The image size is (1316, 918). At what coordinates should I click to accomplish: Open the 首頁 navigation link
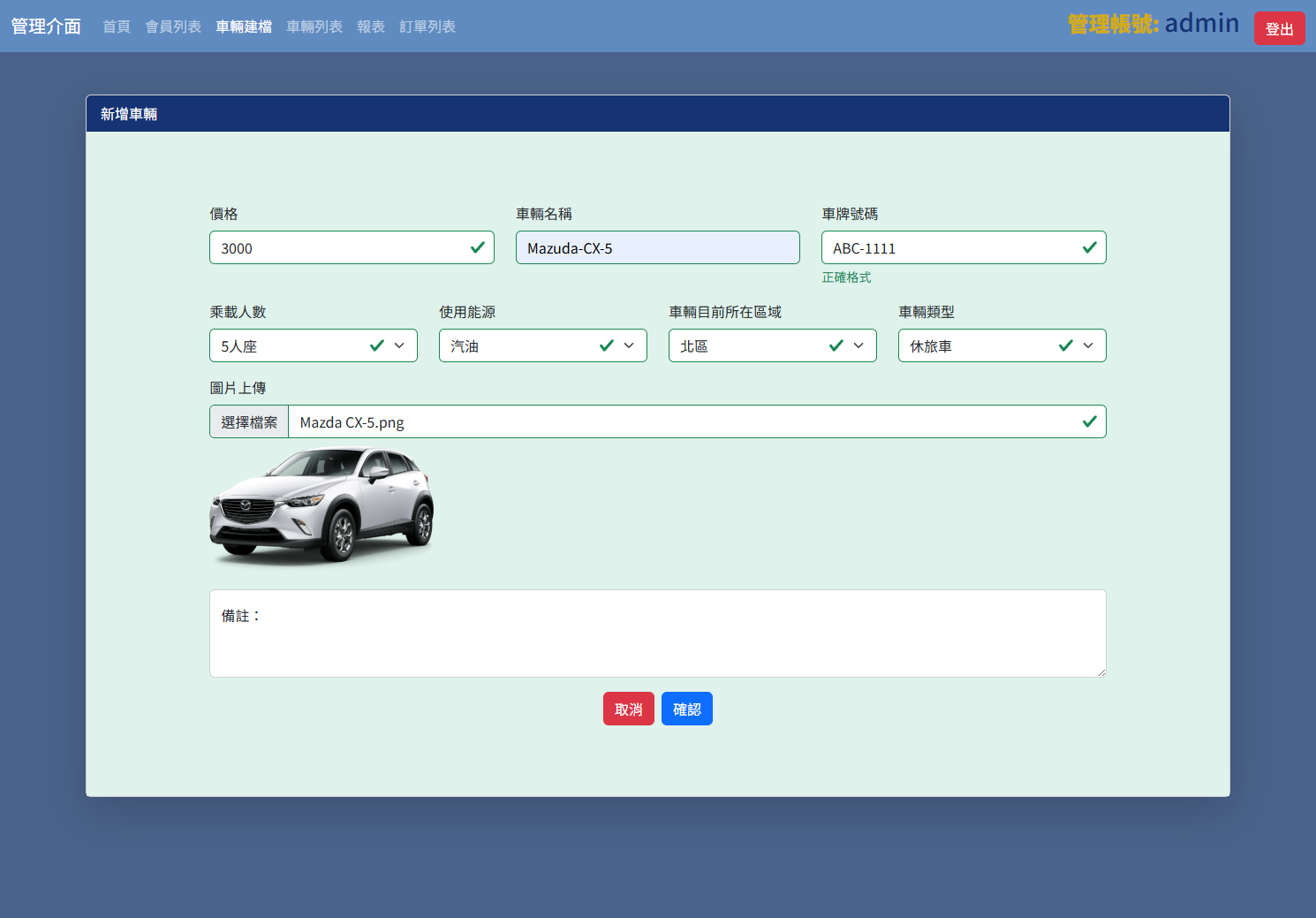tap(117, 27)
